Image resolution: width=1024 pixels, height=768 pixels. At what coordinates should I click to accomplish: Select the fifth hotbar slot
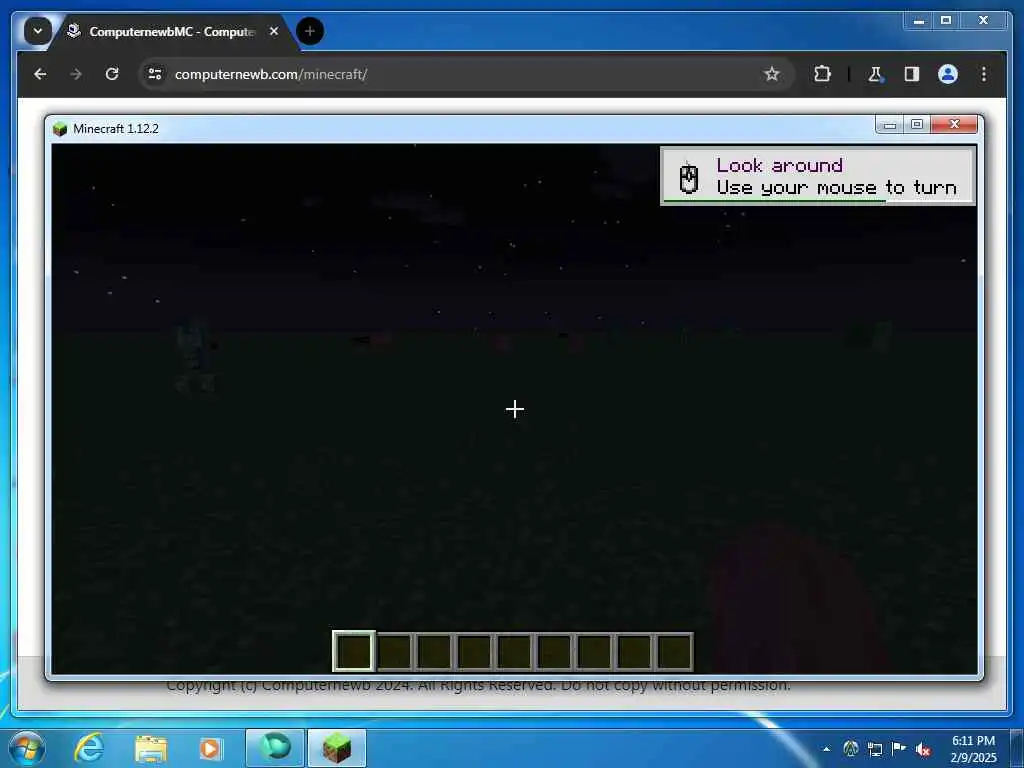coord(514,651)
